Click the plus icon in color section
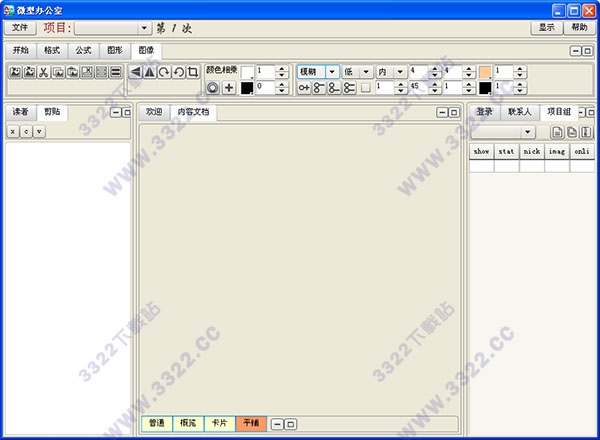This screenshot has height=440, width=600. coord(229,88)
